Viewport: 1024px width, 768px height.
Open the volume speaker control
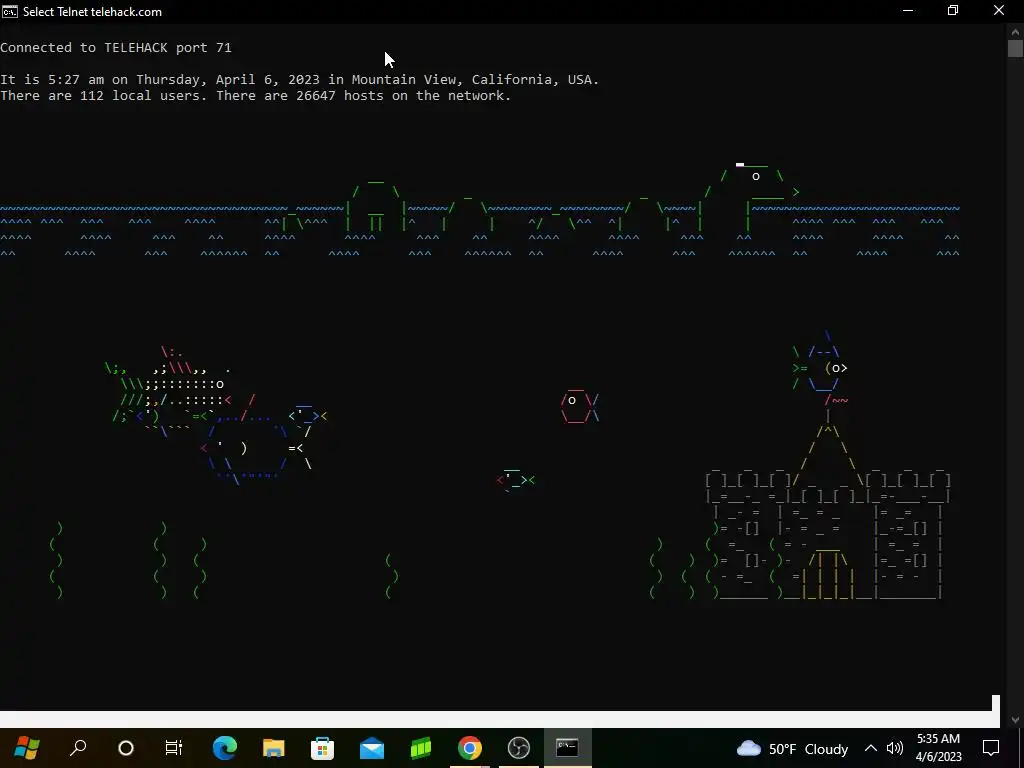[x=895, y=748]
